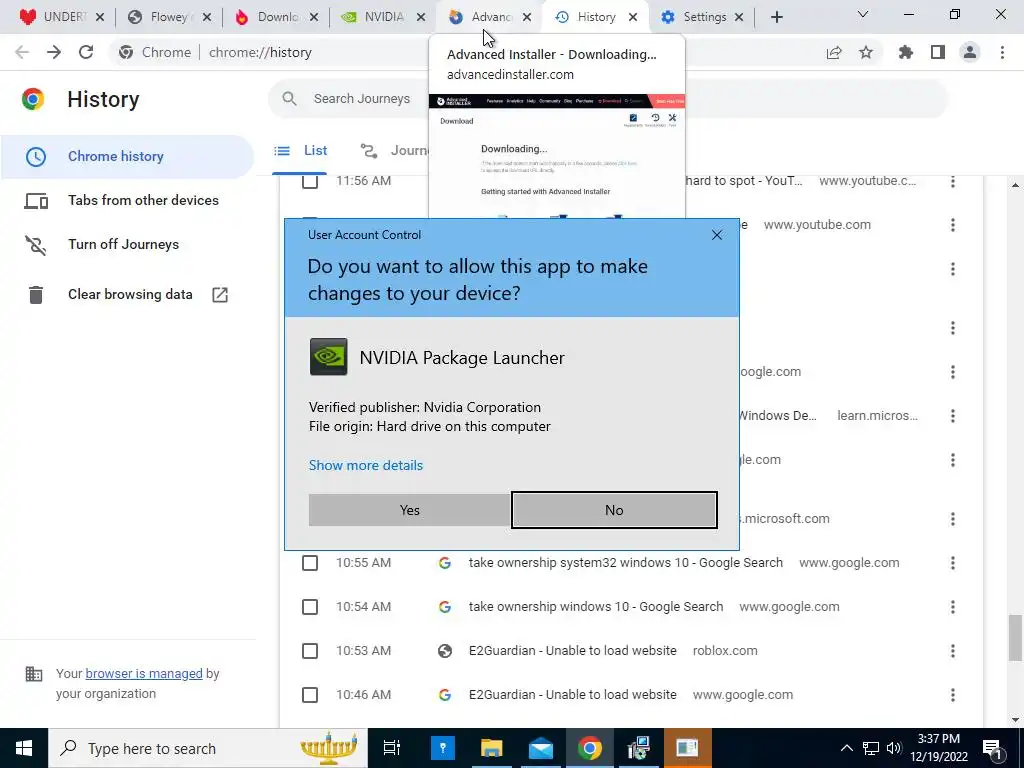Click the network tray icon

pos(871,748)
